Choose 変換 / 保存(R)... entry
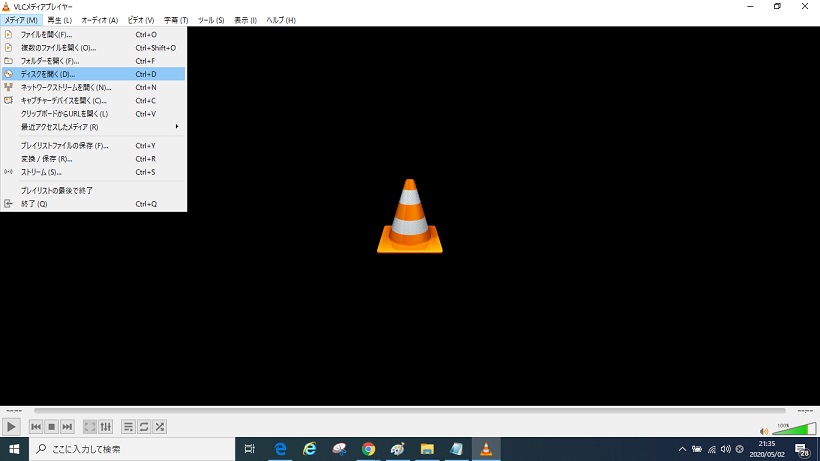 click(x=94, y=159)
